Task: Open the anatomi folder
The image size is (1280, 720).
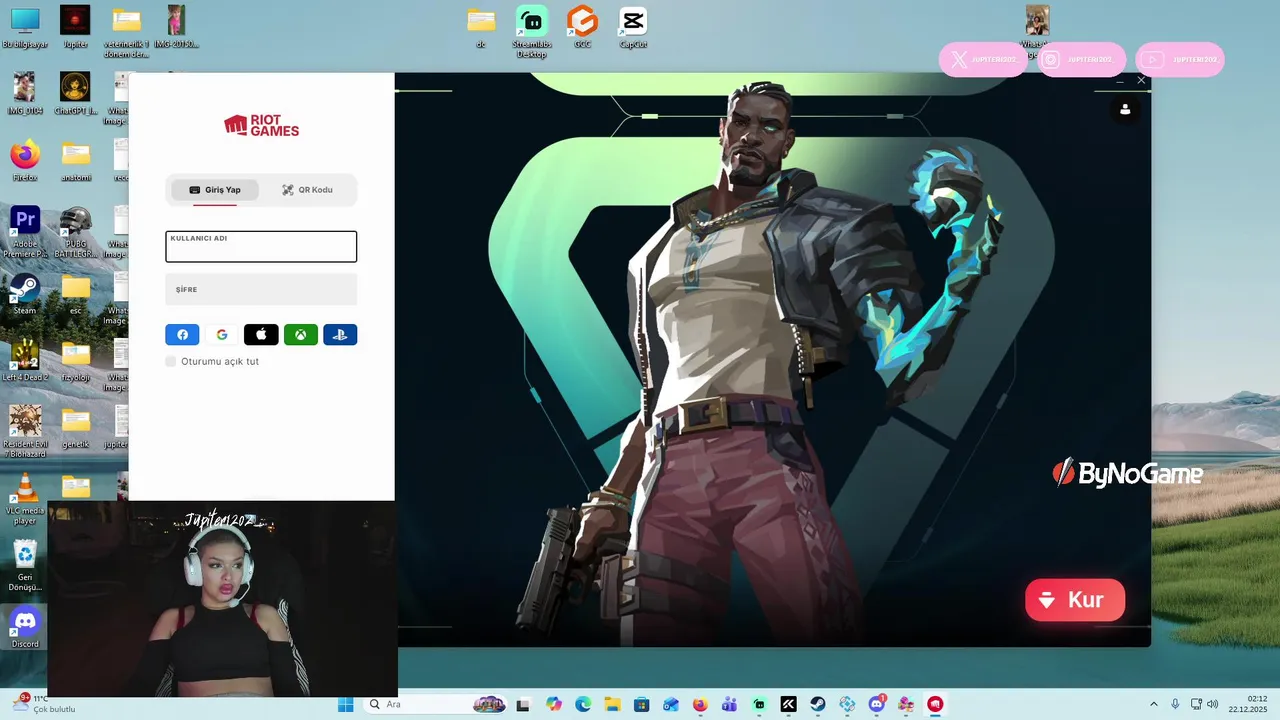Action: (76, 160)
